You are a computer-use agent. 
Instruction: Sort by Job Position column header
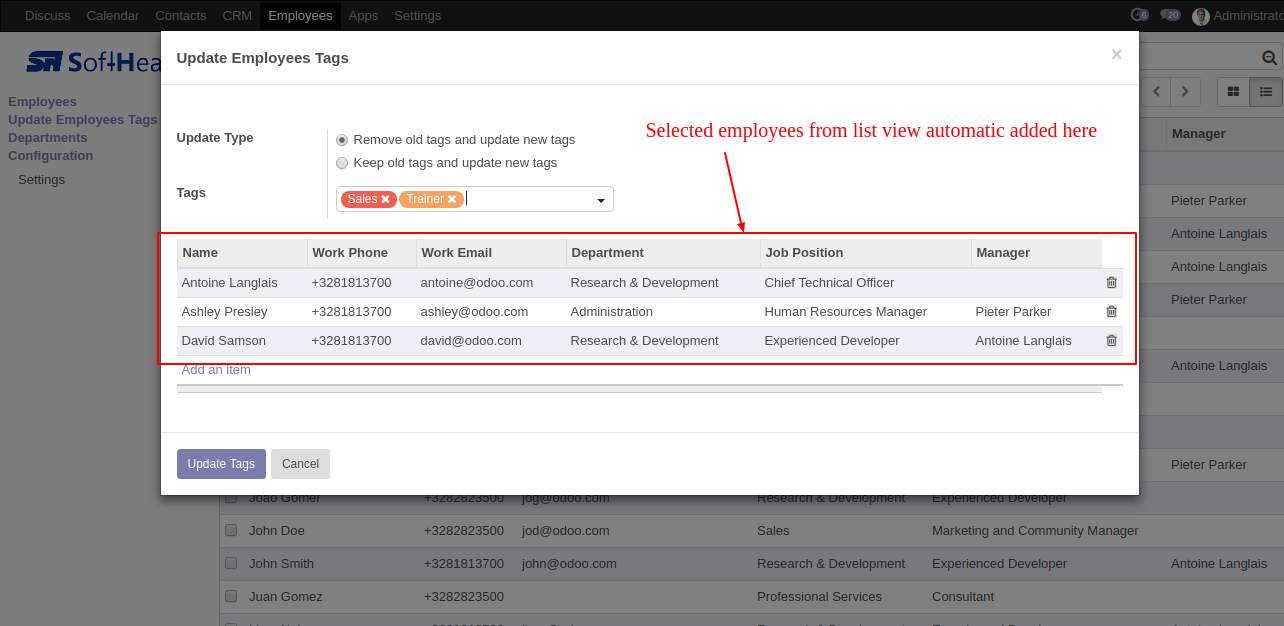click(x=865, y=253)
